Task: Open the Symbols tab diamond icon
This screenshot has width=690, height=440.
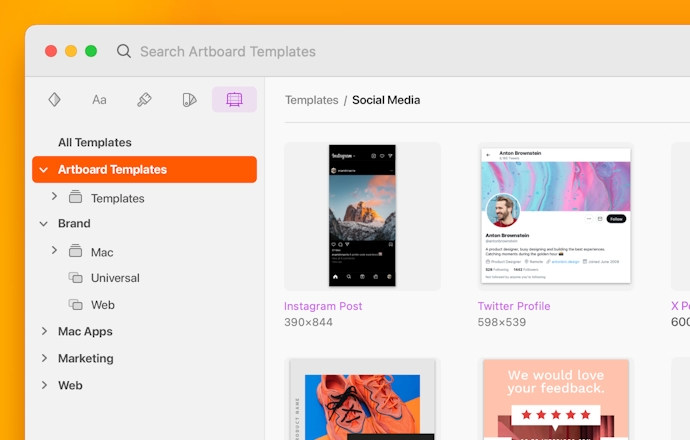Action: click(54, 99)
